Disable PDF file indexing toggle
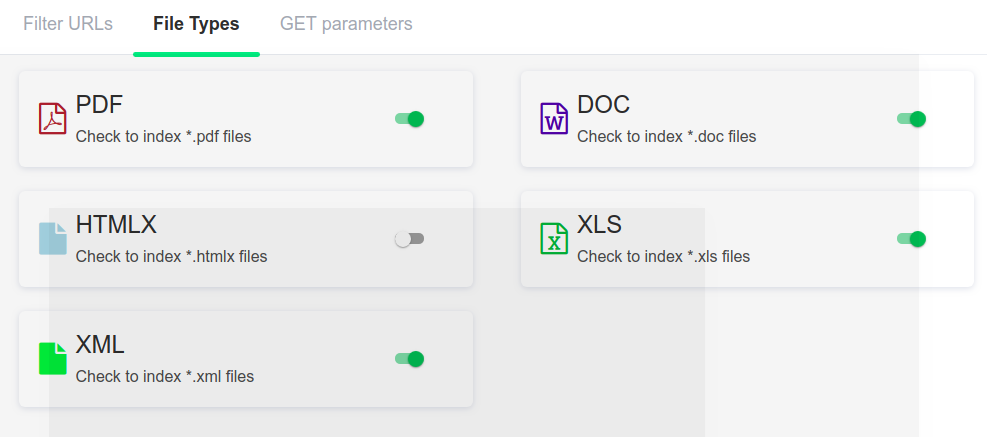Viewport: 987px width, 437px height. (x=410, y=119)
